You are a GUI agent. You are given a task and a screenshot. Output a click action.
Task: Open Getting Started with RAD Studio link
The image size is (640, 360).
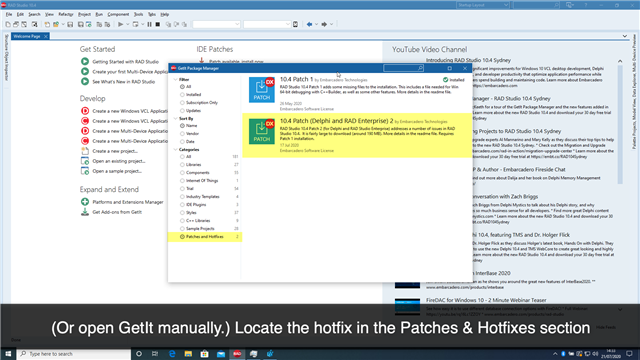pos(125,62)
